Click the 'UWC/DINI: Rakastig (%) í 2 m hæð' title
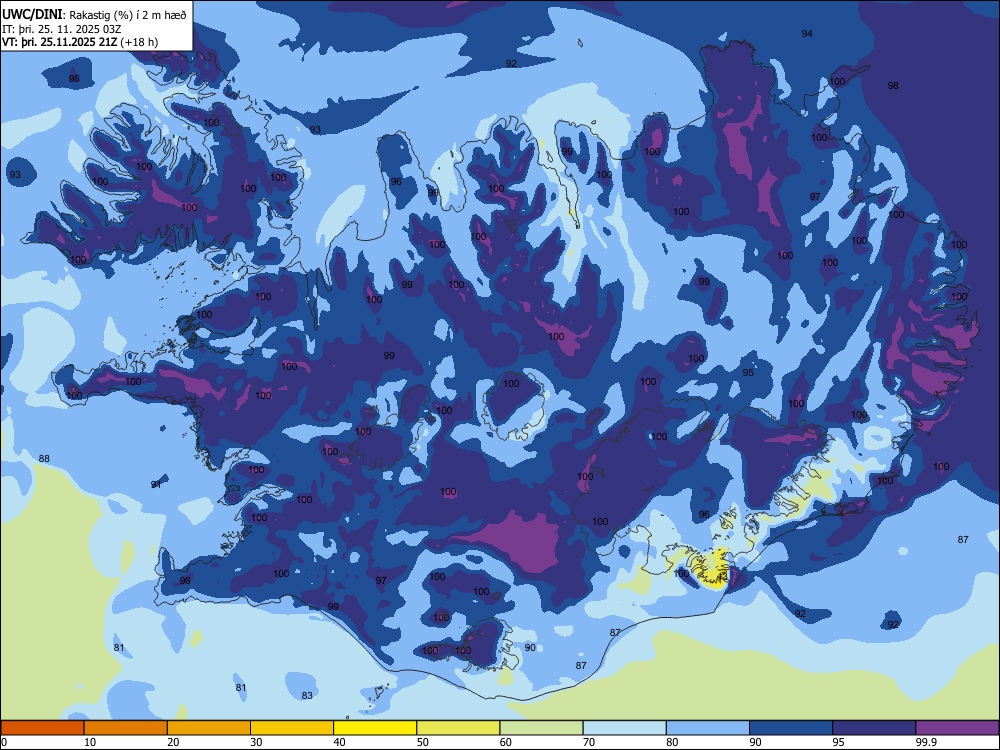Screen dimensions: 1000x750 (x=94, y=14)
